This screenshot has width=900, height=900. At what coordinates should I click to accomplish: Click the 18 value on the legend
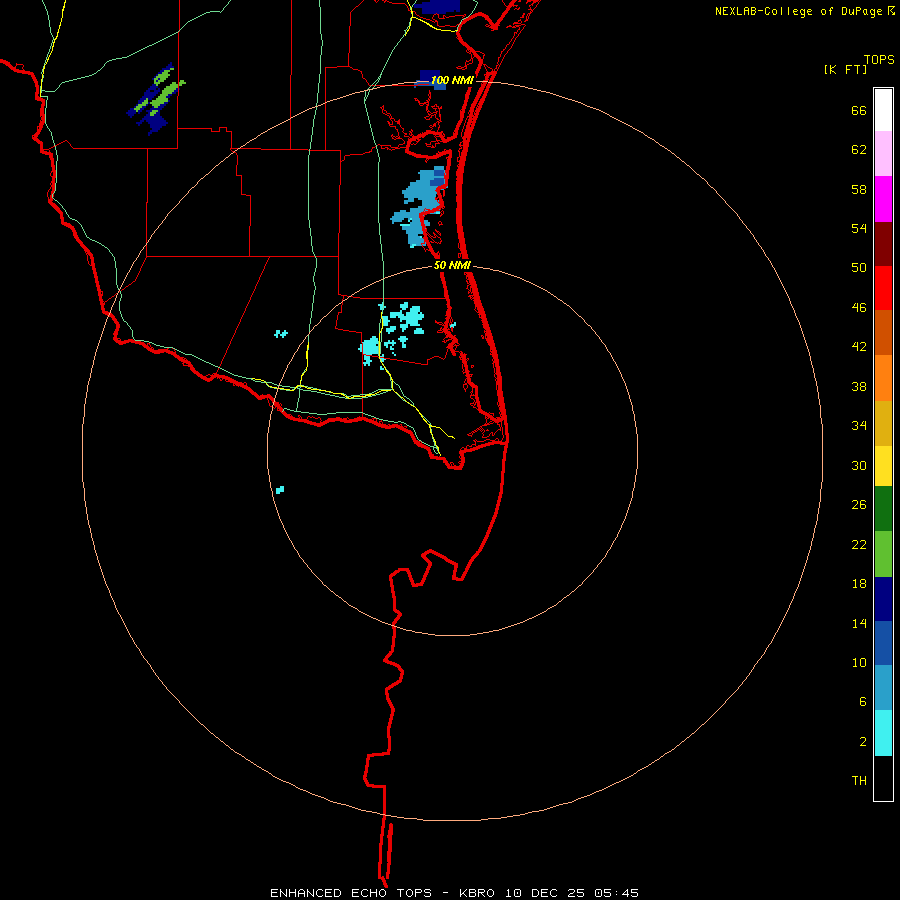859,584
